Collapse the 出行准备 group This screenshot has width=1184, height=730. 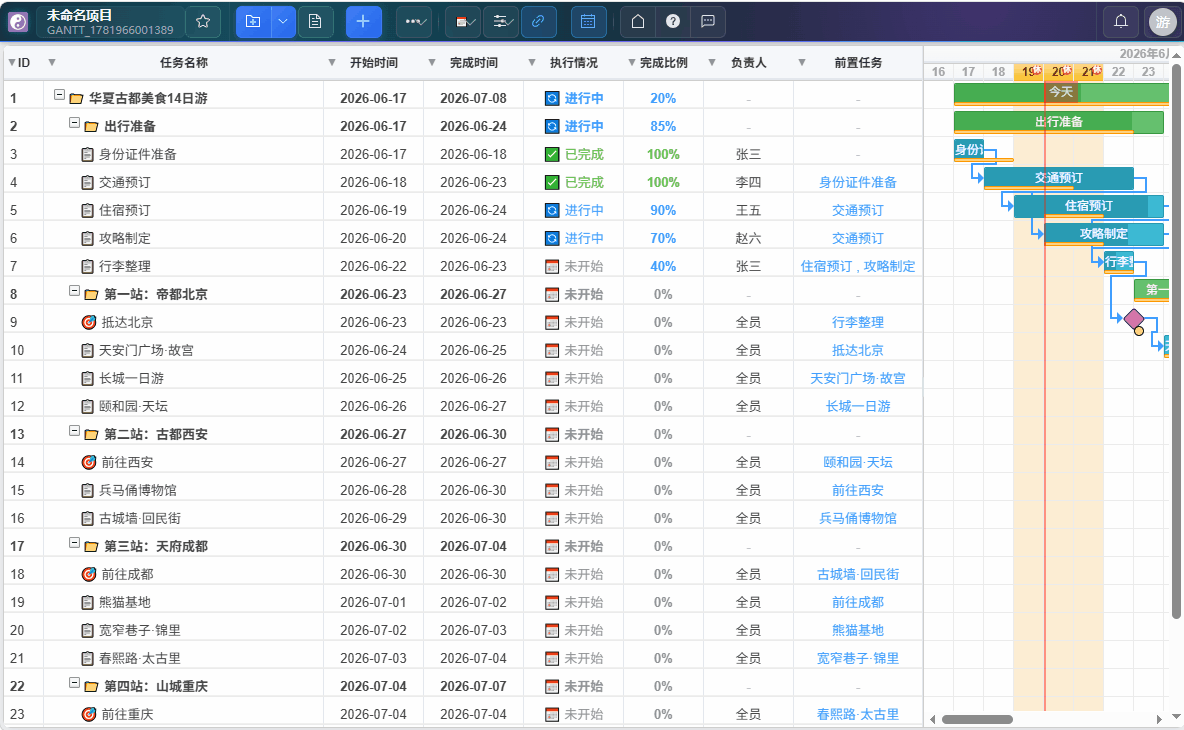click(x=74, y=122)
